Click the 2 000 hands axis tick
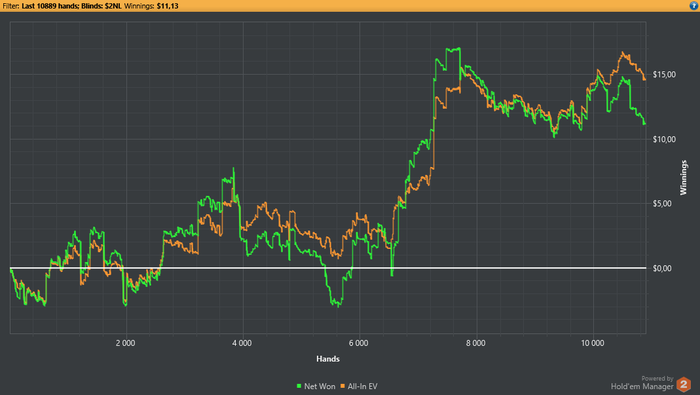The image size is (700, 395). 125,343
